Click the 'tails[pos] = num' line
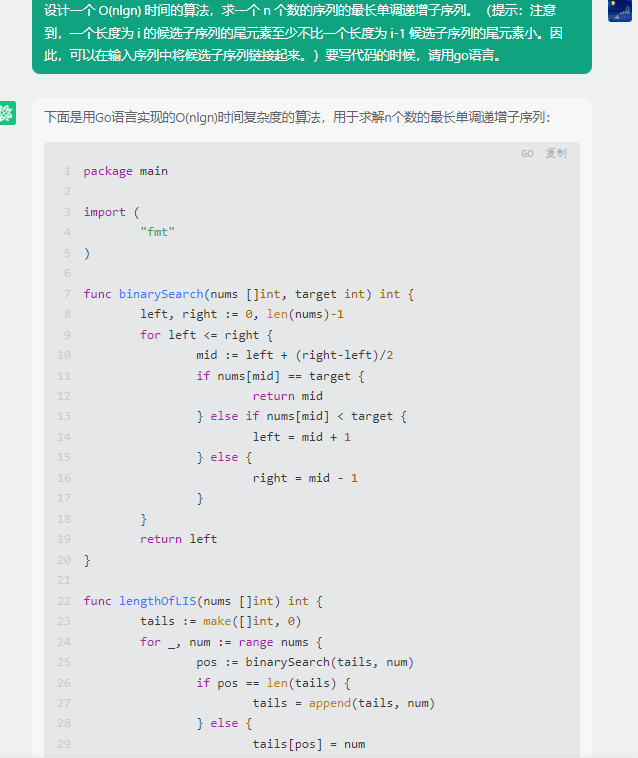This screenshot has width=638, height=758. 309,744
